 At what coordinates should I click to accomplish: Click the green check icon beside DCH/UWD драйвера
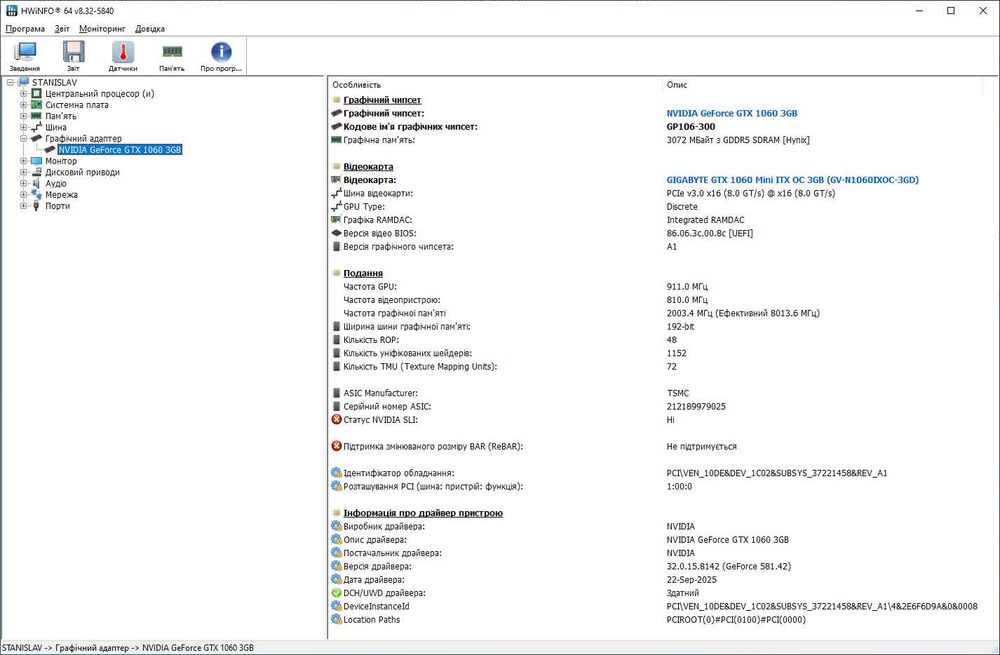click(x=337, y=593)
